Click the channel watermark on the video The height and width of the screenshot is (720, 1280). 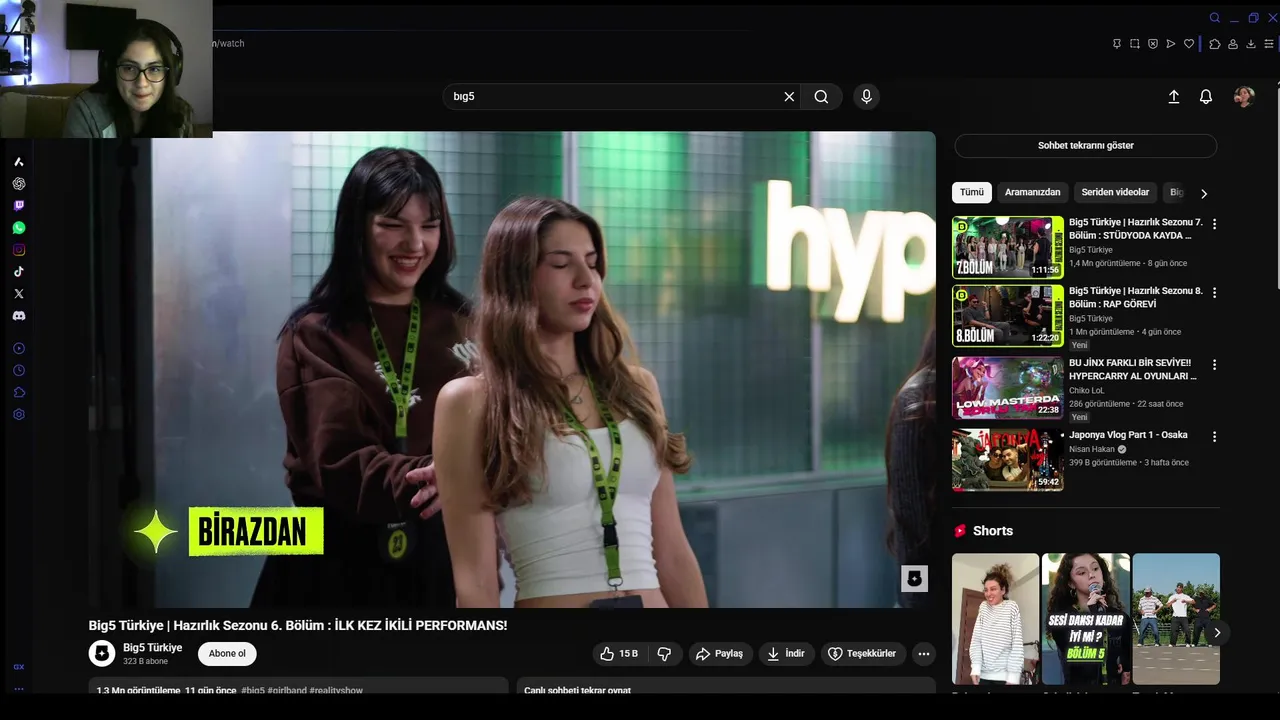pos(914,579)
